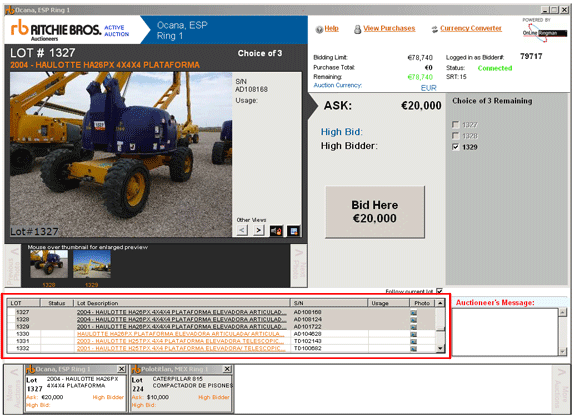The image size is (575, 418).
Task: Click the Auction Currency label
Action: click(x=337, y=85)
